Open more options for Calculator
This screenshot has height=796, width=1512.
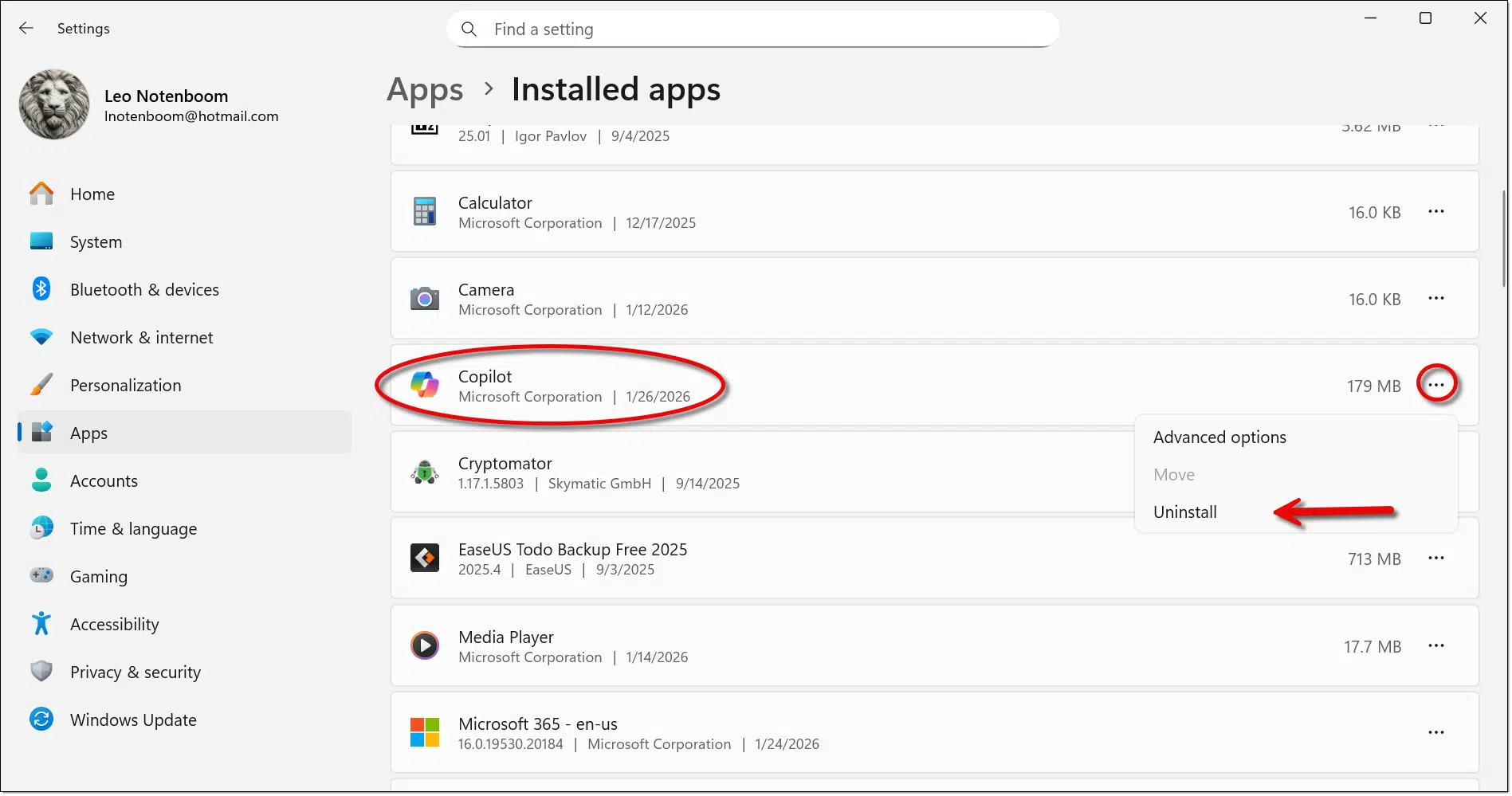coord(1435,212)
